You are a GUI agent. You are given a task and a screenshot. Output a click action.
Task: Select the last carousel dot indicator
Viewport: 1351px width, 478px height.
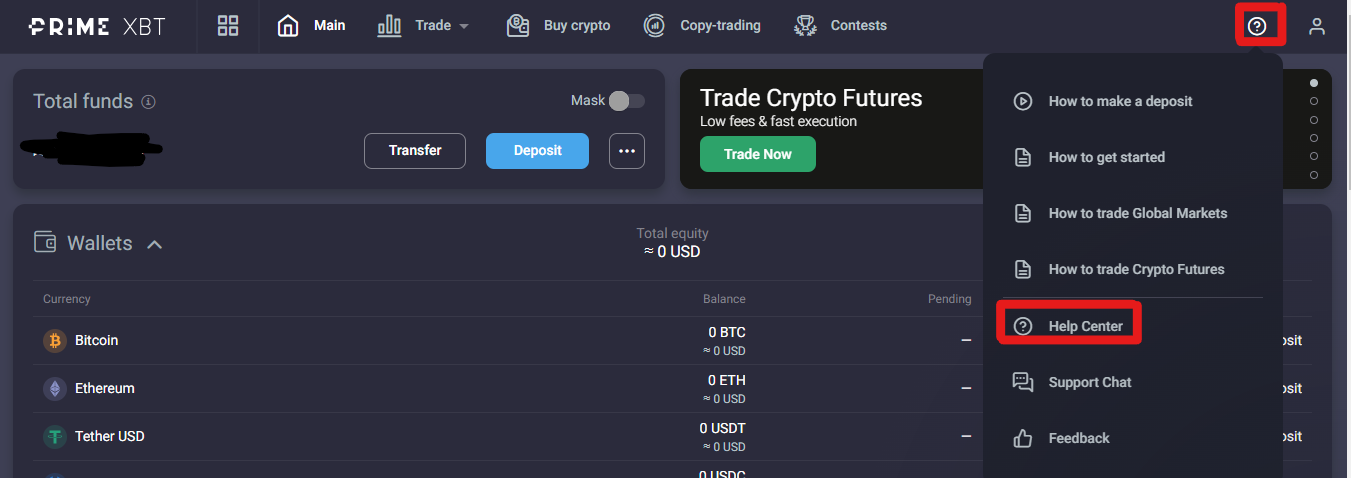pyautogui.click(x=1314, y=175)
